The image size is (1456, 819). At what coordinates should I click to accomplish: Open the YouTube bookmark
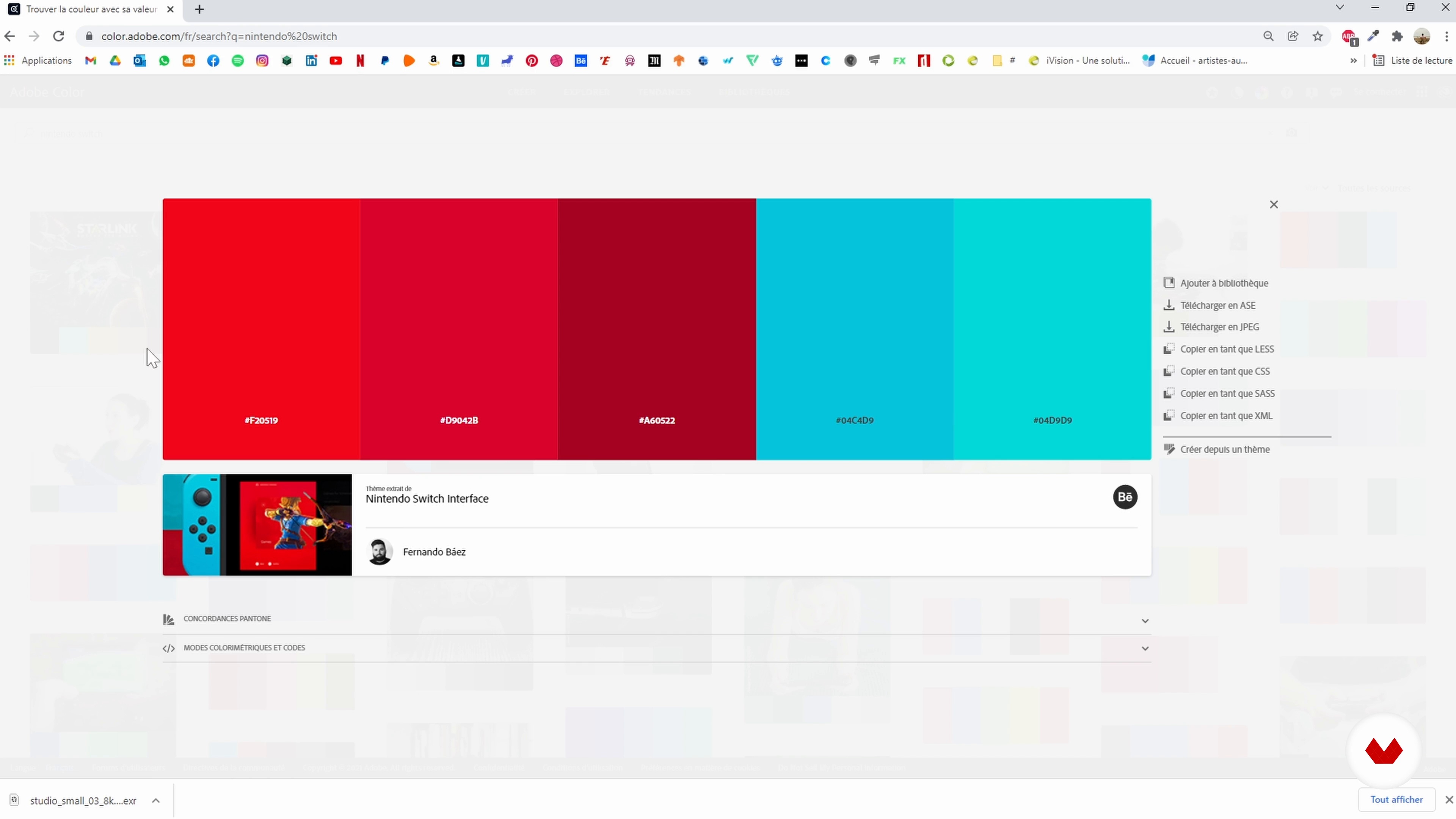(x=336, y=61)
